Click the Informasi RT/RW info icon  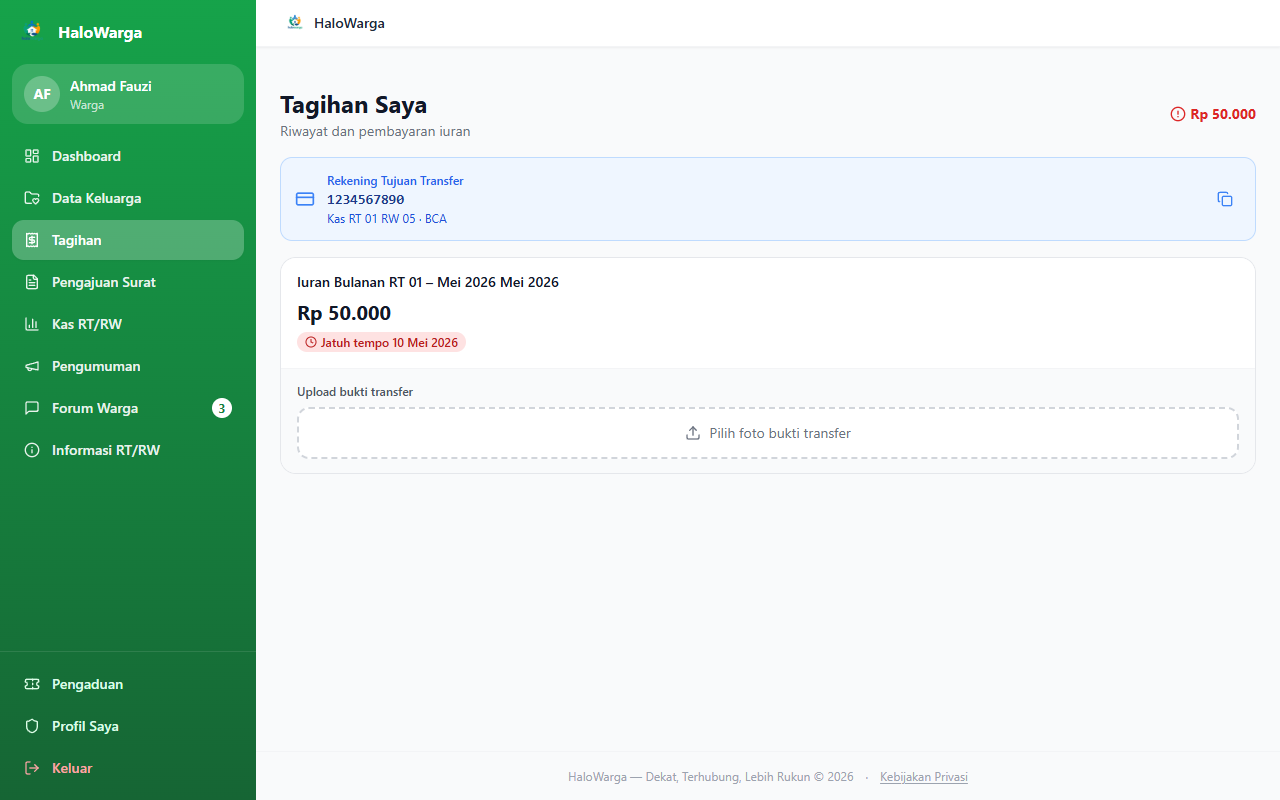tap(32, 450)
